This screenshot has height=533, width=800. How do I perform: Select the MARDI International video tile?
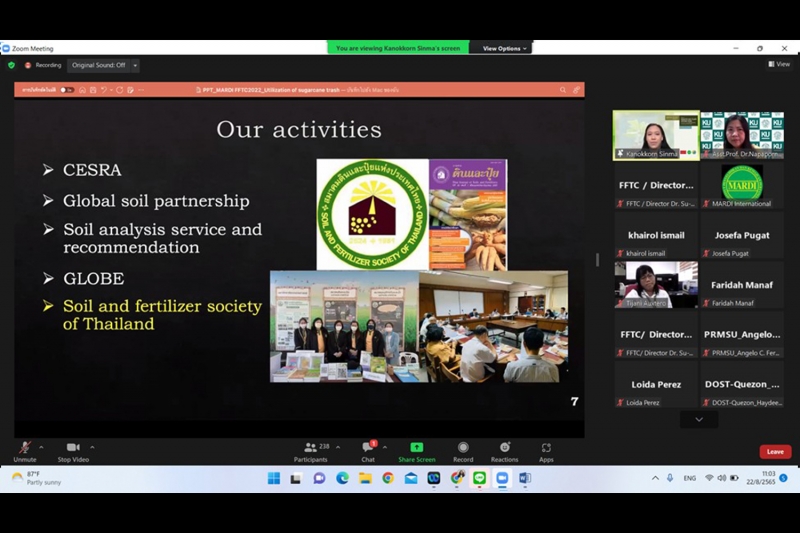[742, 185]
